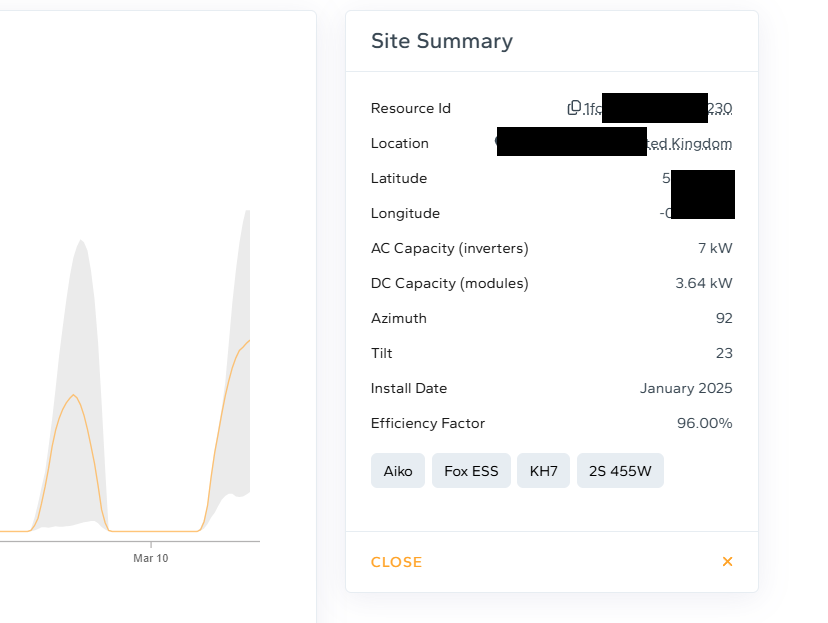The image size is (828, 623).
Task: Click the Efficiency Factor 96.00% value
Action: tap(704, 423)
